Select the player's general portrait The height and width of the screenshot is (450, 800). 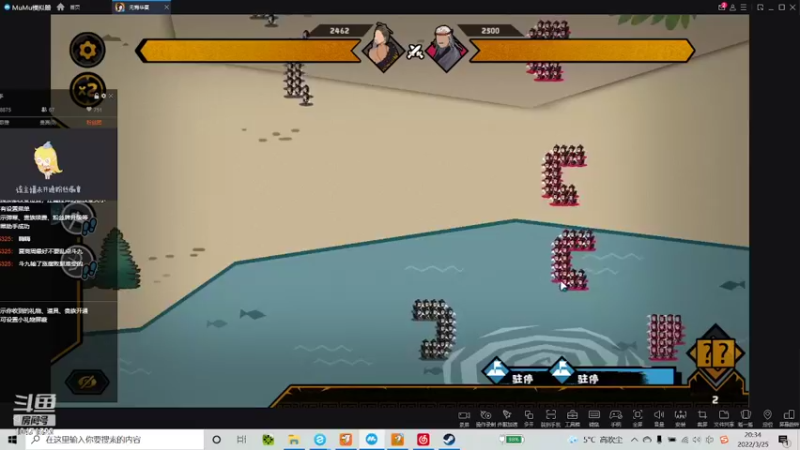383,47
